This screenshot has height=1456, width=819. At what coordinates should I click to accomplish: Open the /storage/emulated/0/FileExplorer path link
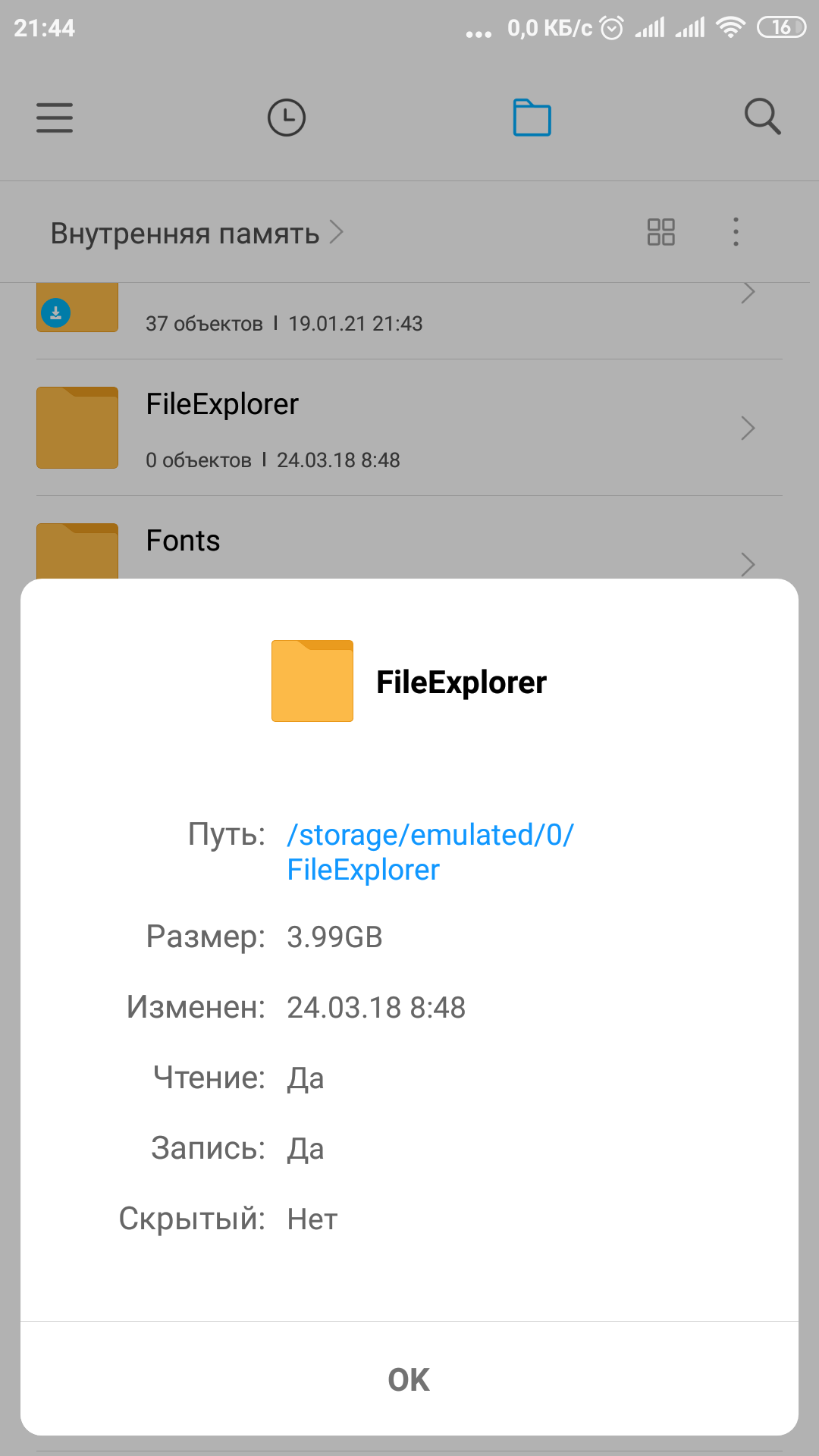[x=430, y=852]
